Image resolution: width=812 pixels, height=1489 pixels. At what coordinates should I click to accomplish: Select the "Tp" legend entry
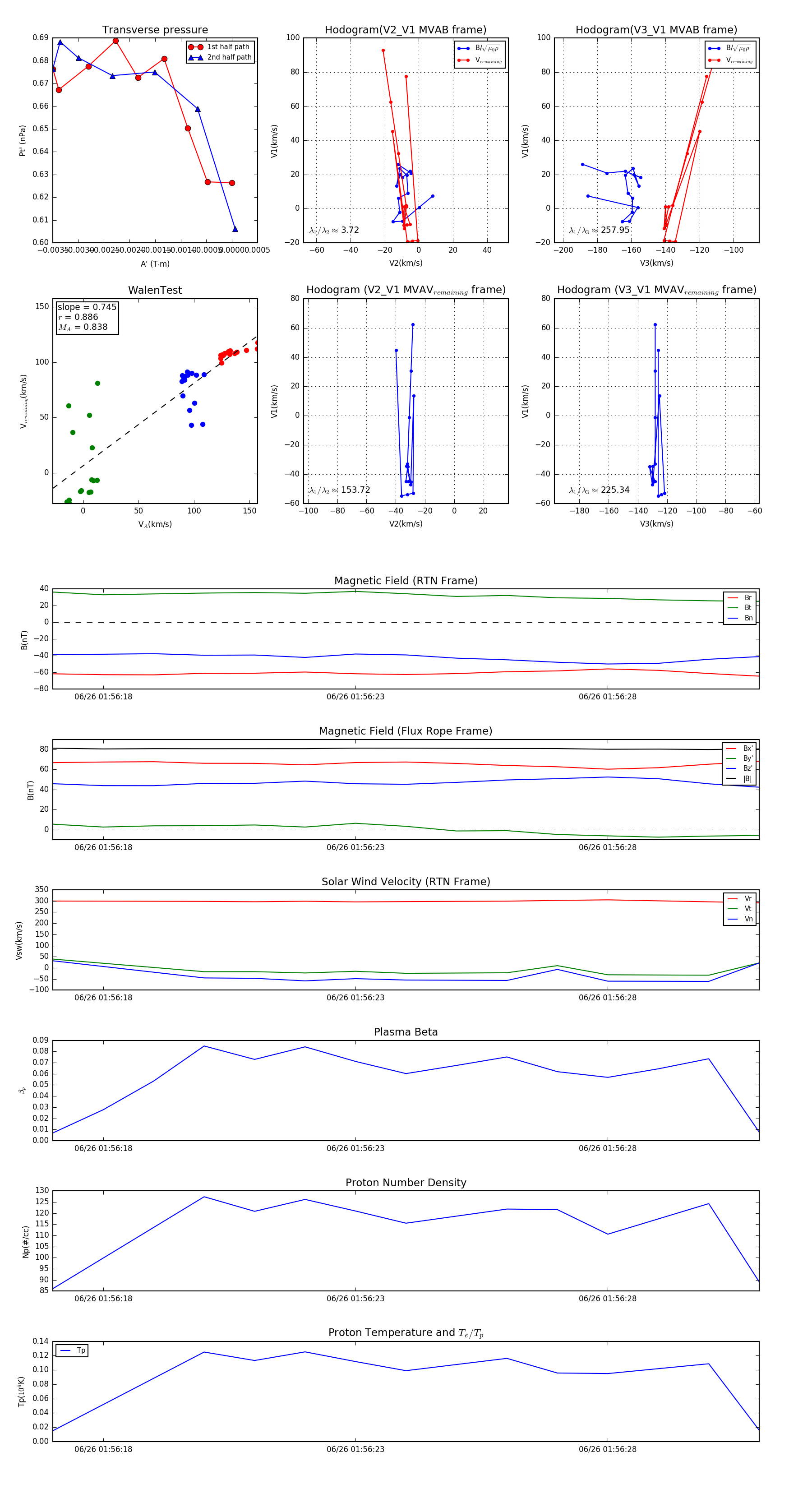tap(72, 1350)
